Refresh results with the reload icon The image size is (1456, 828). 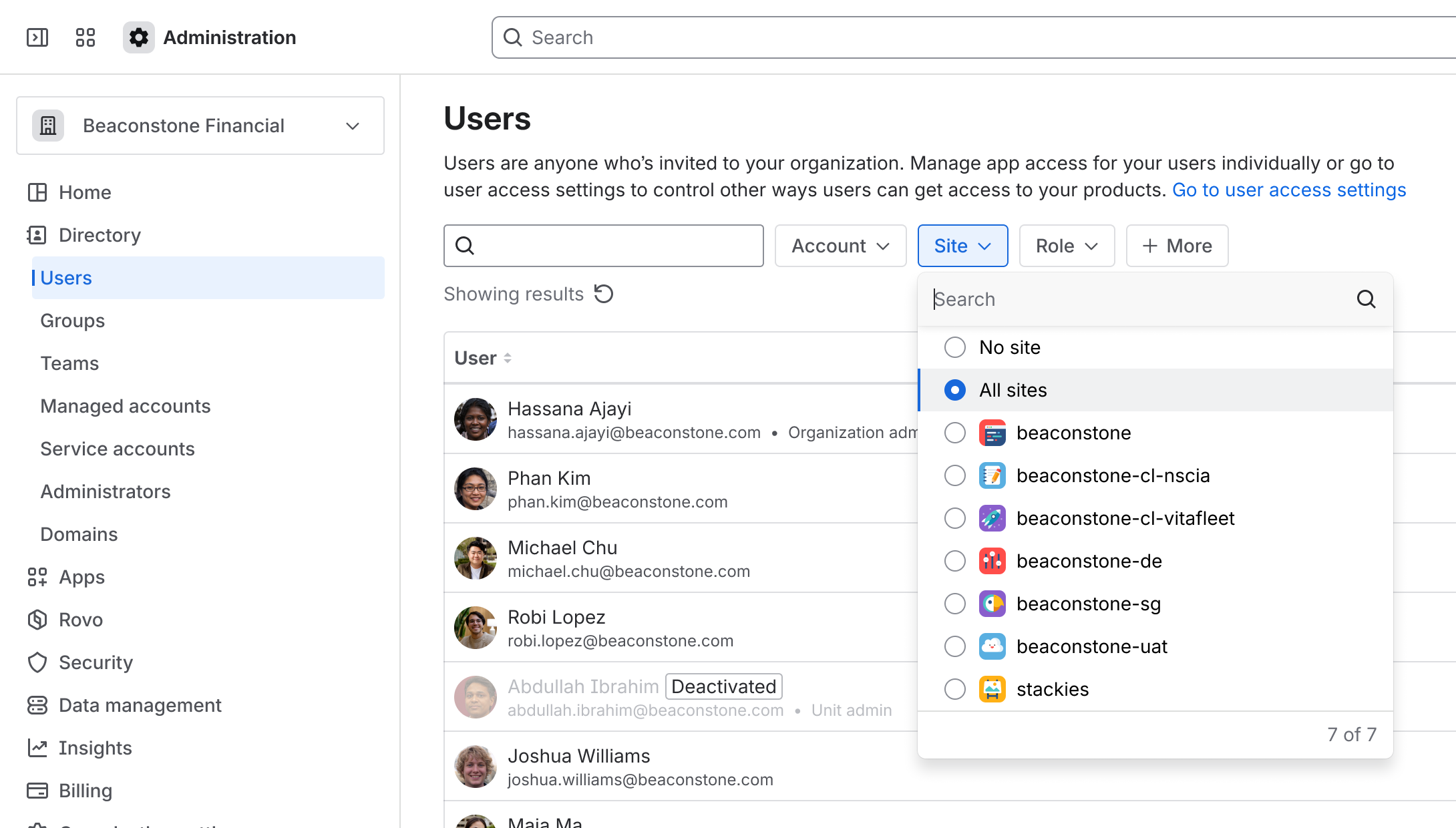604,294
